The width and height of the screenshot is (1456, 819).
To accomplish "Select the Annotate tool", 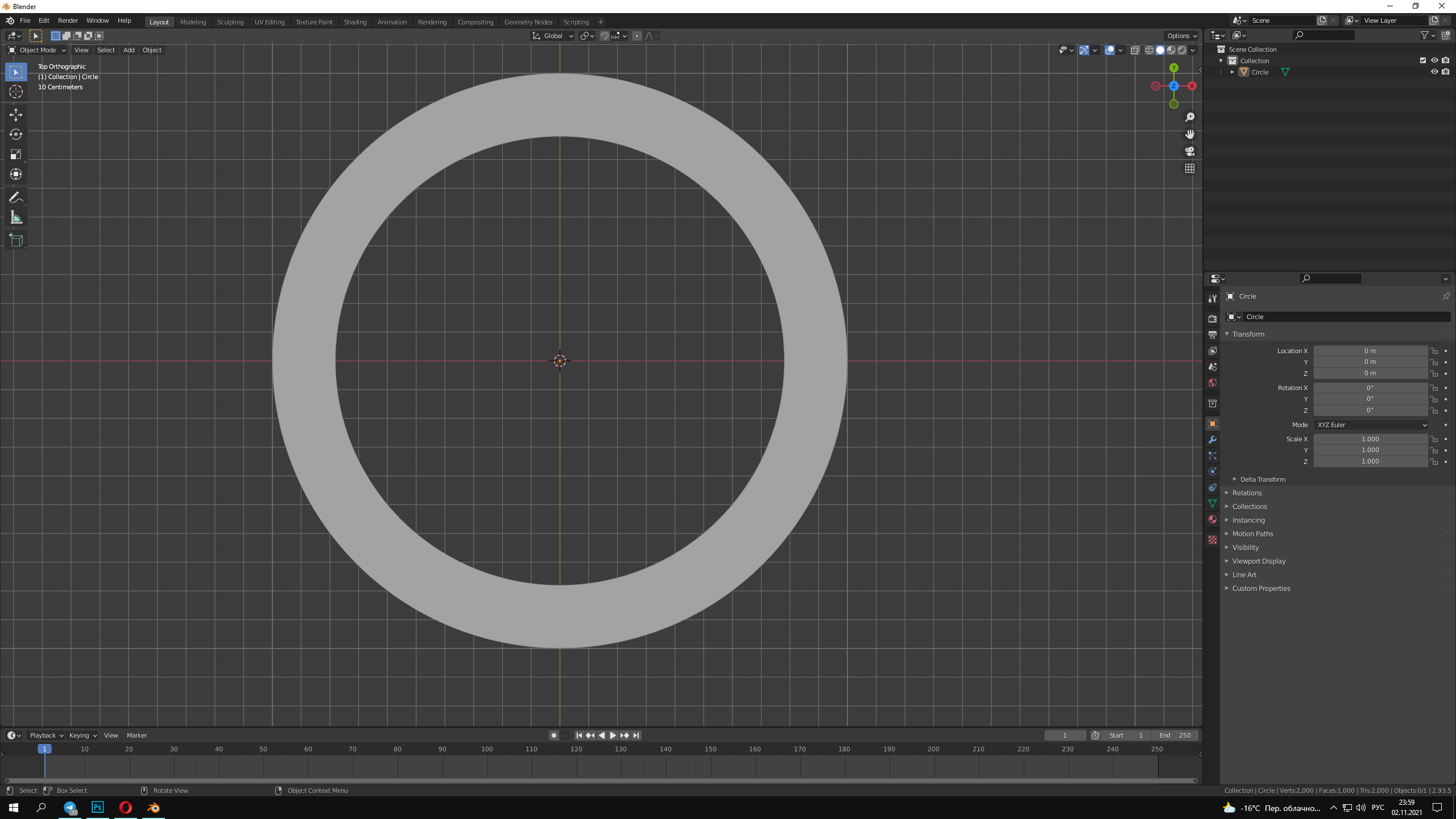I will (x=16, y=198).
